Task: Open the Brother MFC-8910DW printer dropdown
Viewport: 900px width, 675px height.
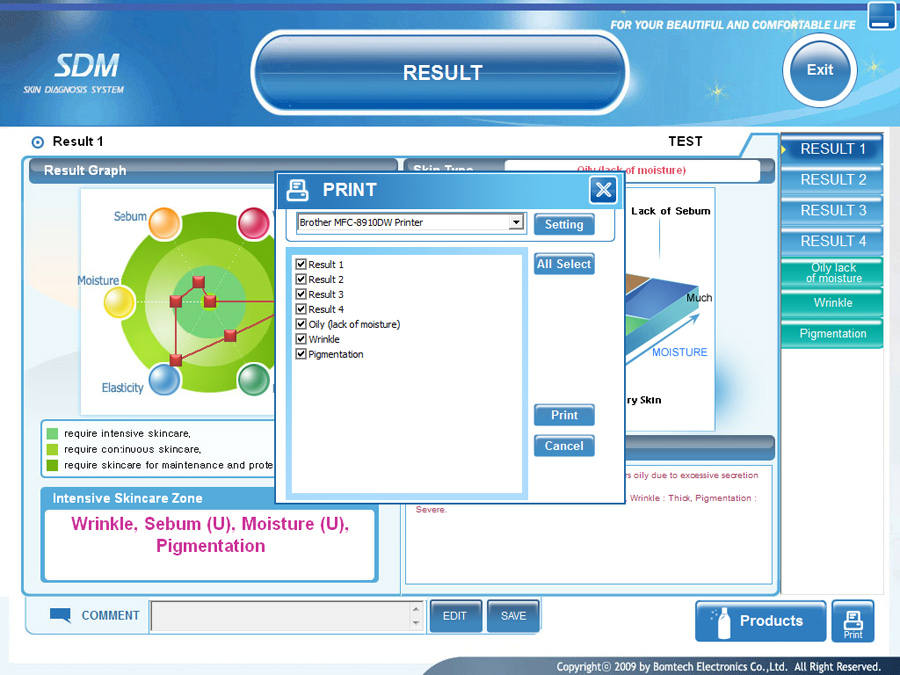Action: (x=516, y=223)
